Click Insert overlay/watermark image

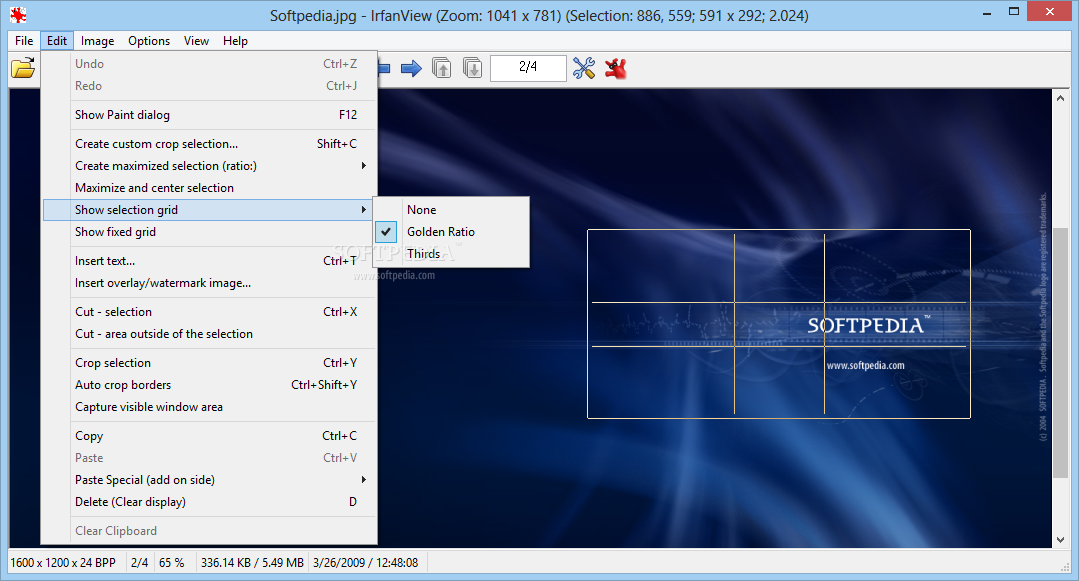[x=209, y=283]
